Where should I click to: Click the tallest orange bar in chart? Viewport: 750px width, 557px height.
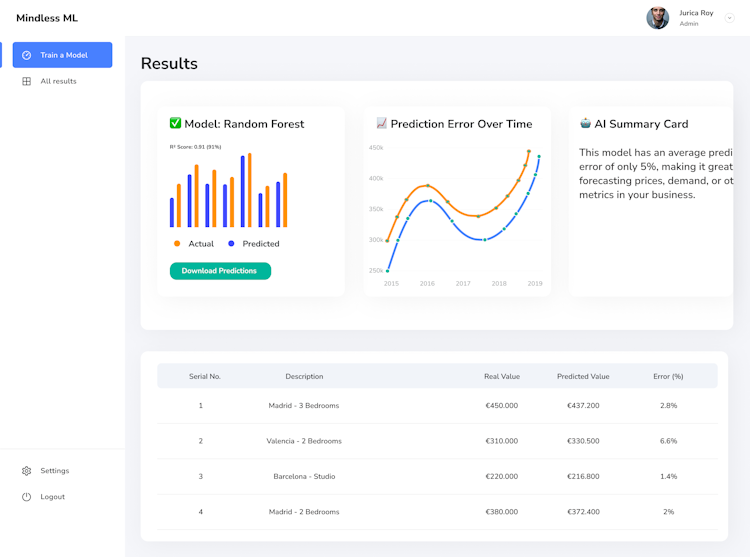pyautogui.click(x=250, y=190)
